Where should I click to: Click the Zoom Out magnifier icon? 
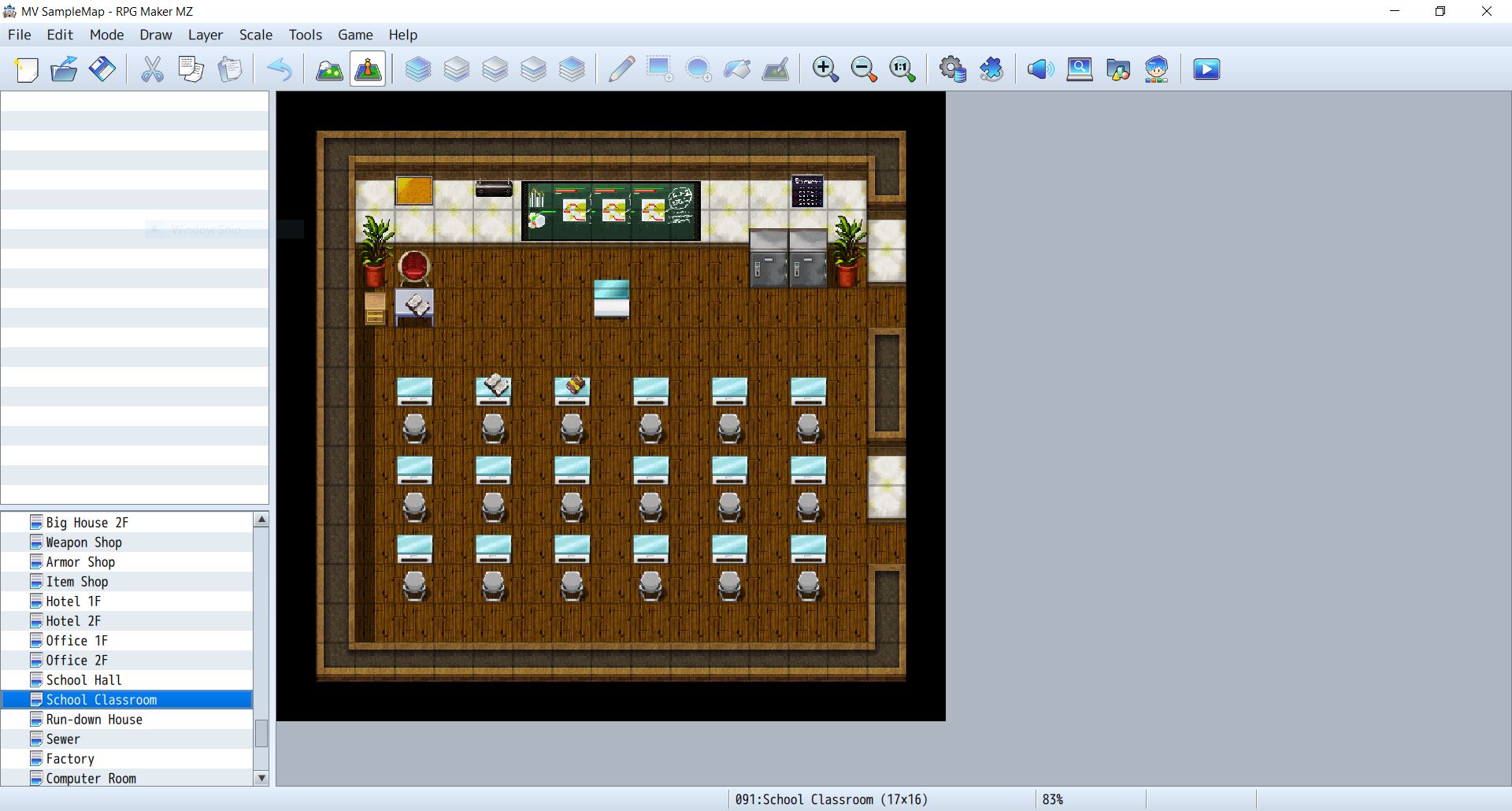coord(864,69)
